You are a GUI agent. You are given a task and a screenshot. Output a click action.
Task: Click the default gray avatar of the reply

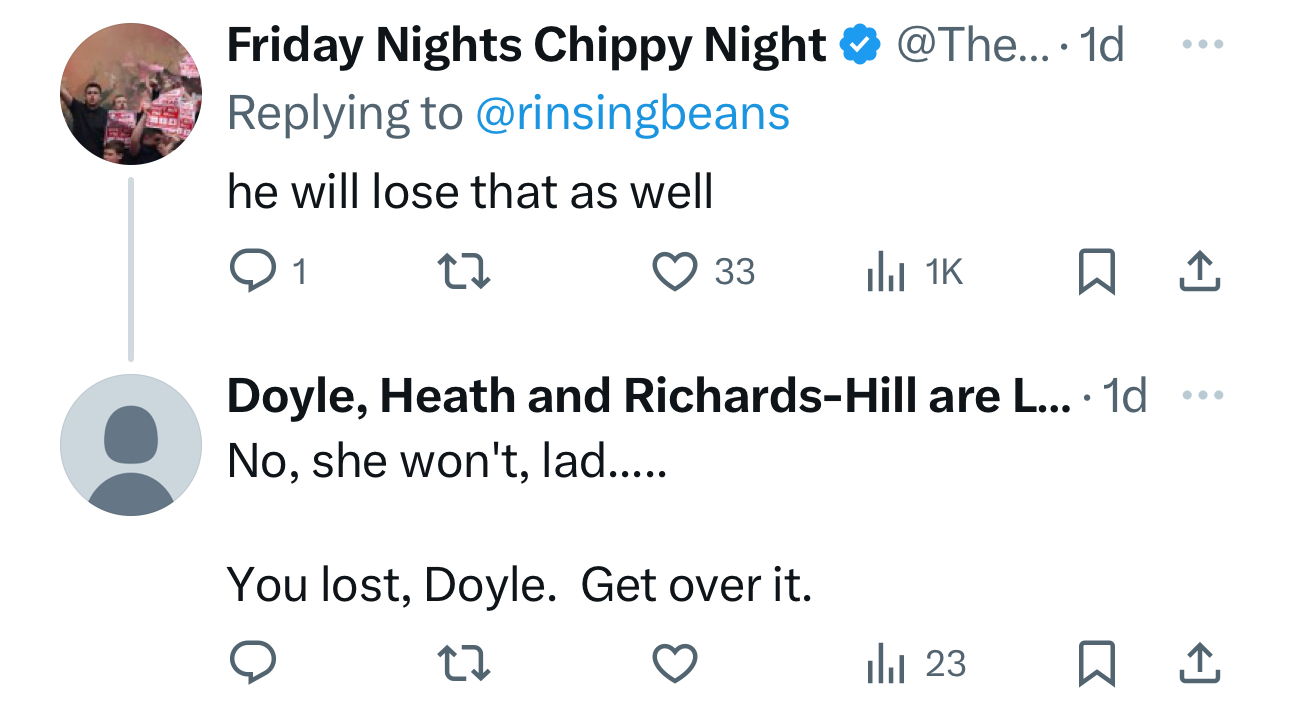pyautogui.click(x=131, y=445)
